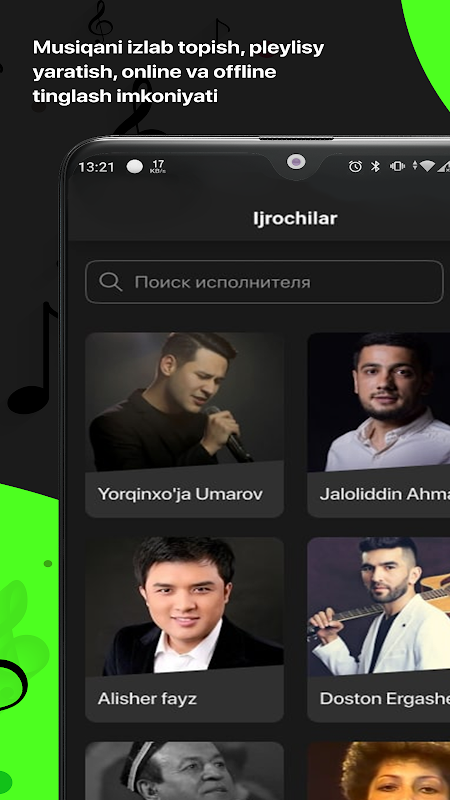Open Doston Ergashev artist photo
The width and height of the screenshot is (450, 800).
379,606
